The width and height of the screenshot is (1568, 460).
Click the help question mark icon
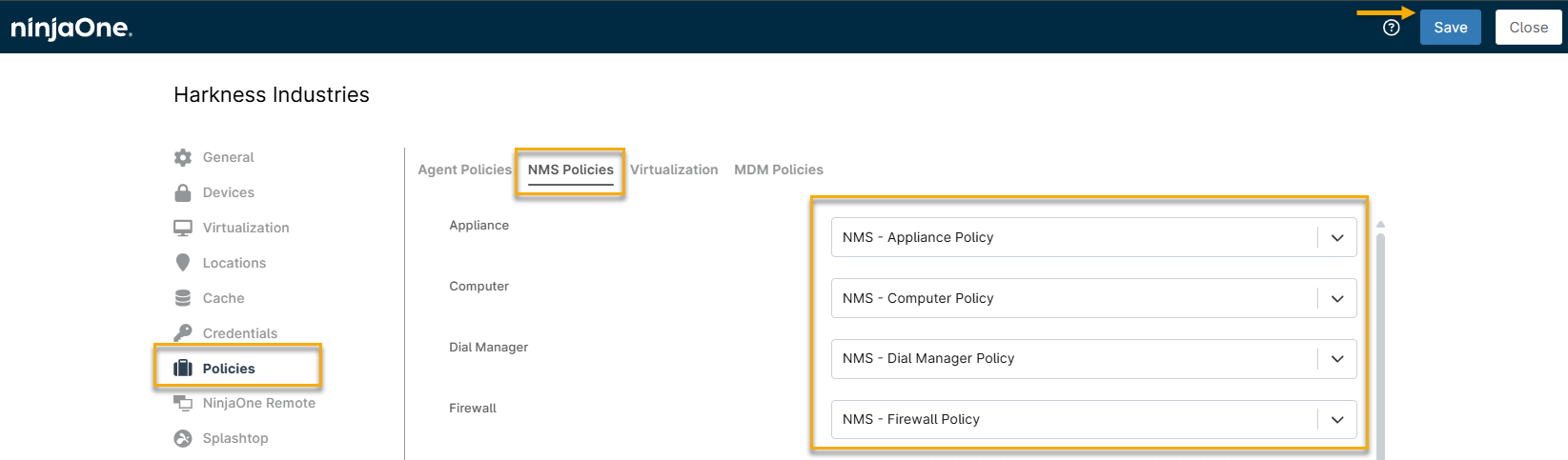pos(1391,28)
